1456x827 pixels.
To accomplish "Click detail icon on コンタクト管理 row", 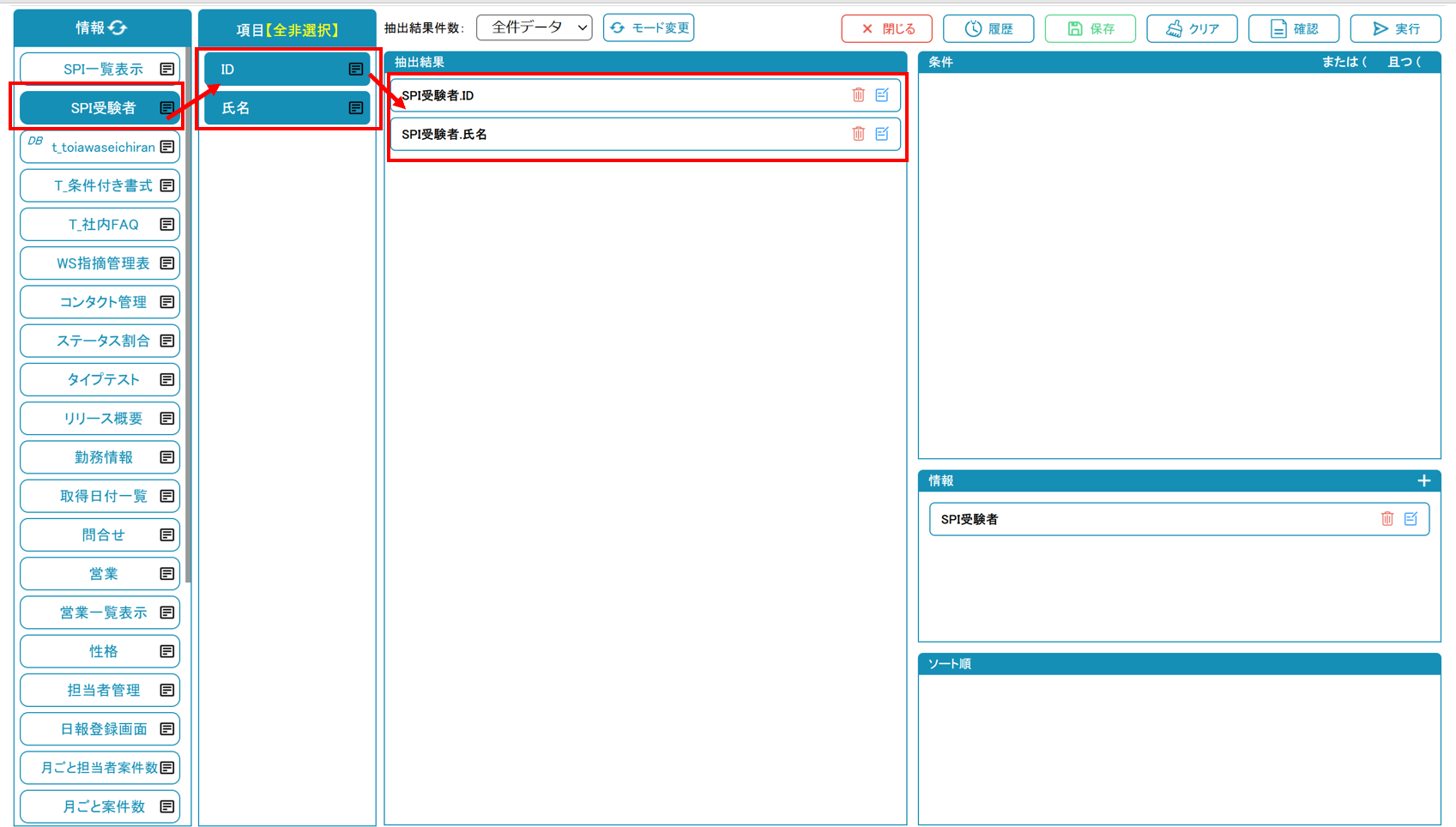I will [x=167, y=302].
